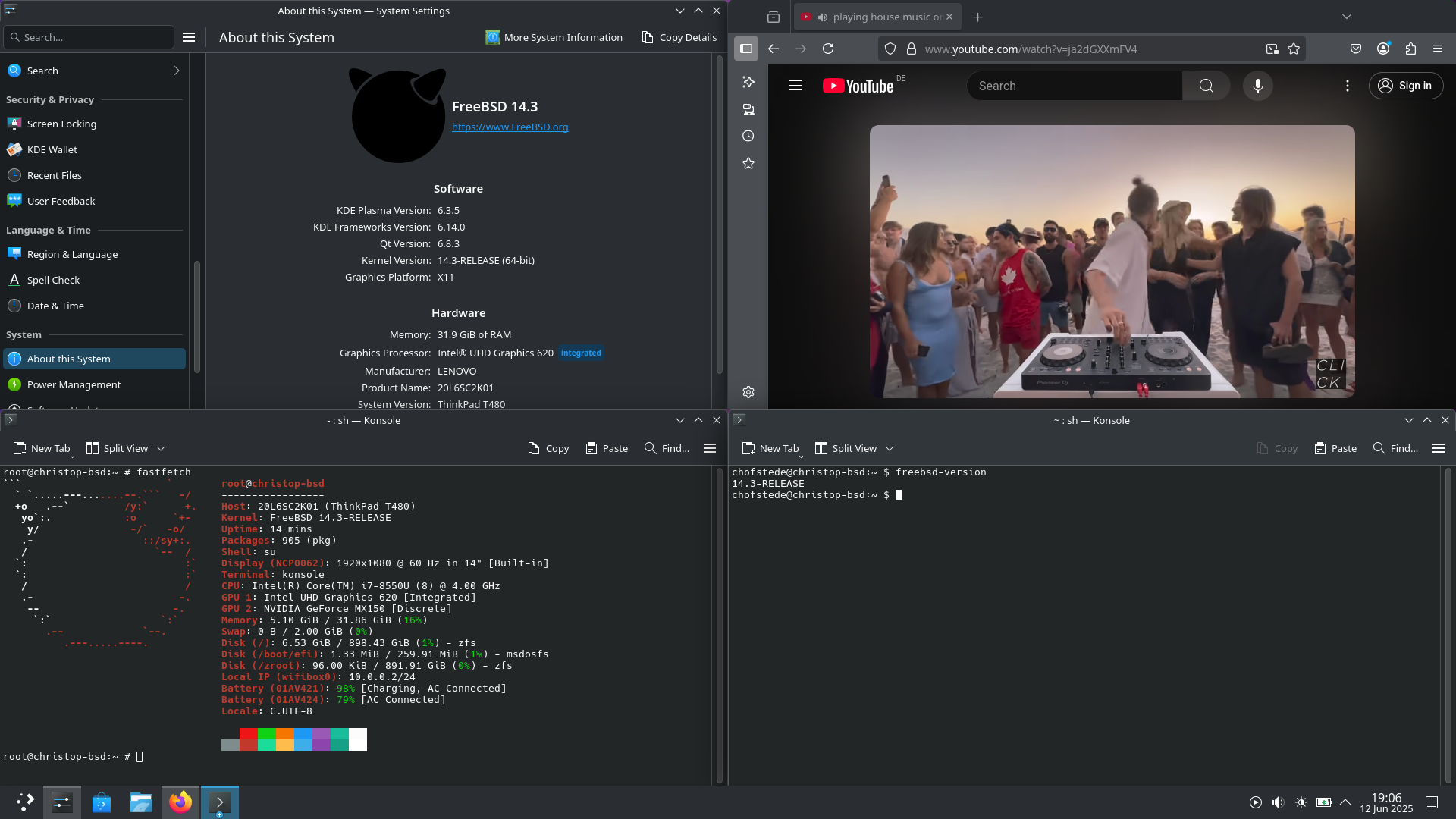The image size is (1456, 819).
Task: Toggle the Firefox sidebar panel
Action: tap(746, 49)
